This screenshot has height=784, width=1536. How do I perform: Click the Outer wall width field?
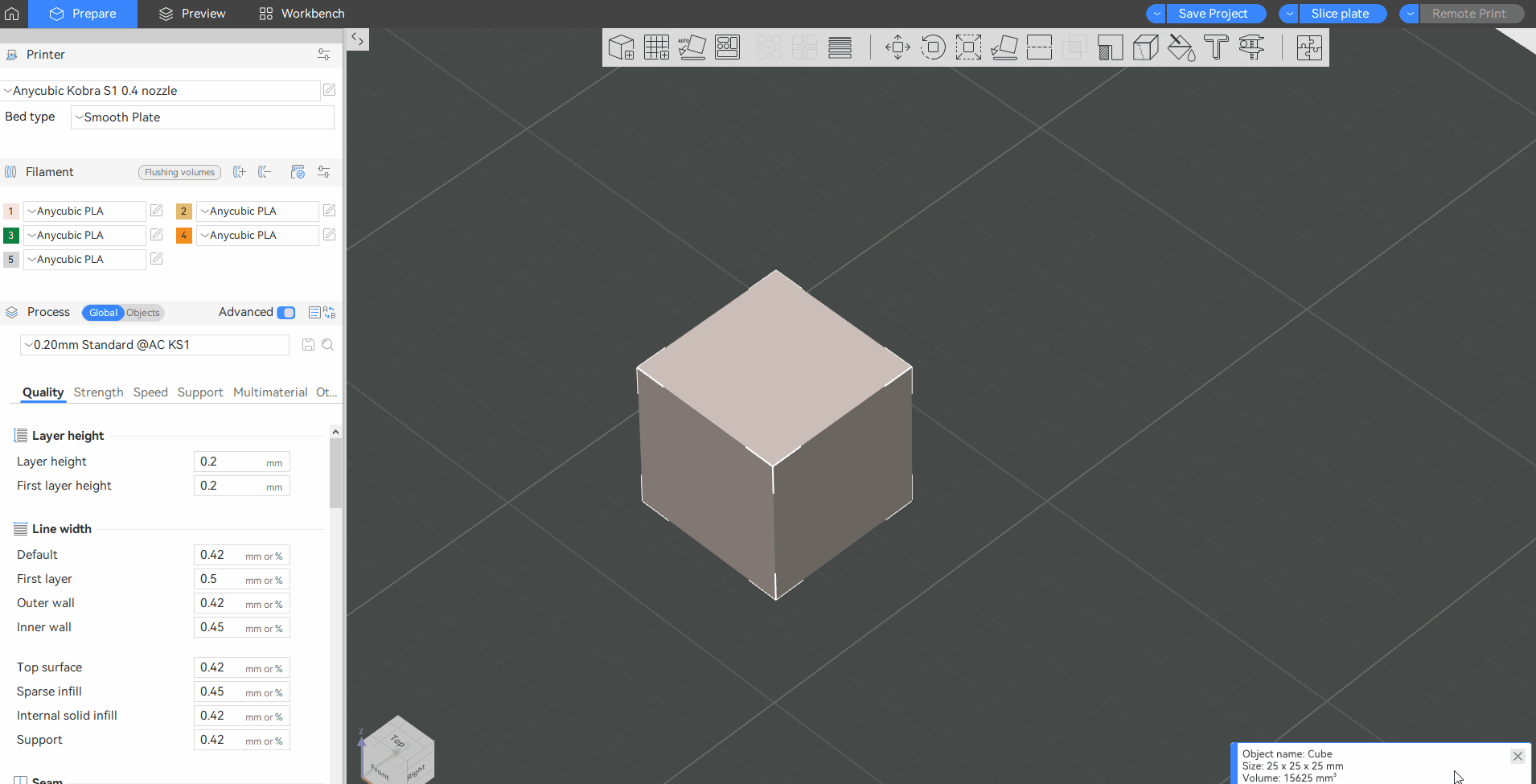[x=241, y=603]
